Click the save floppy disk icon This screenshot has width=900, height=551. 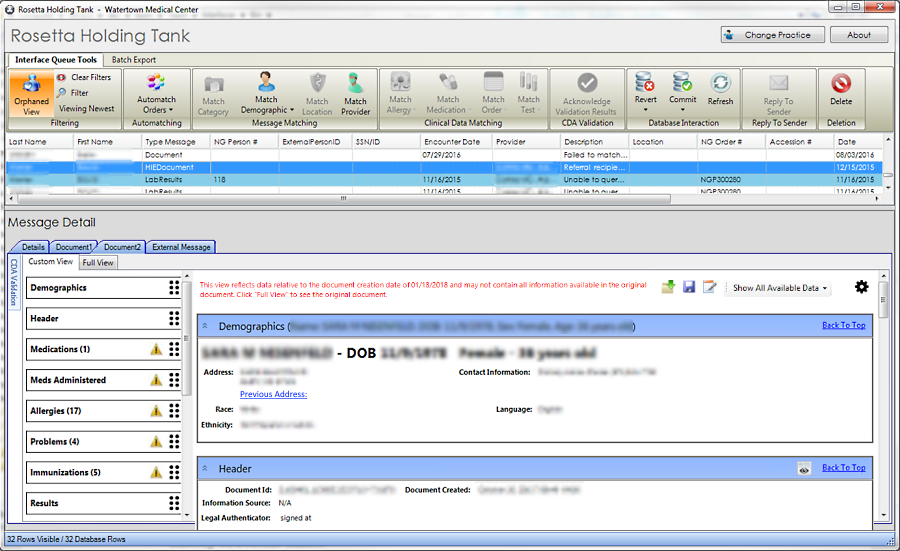(689, 287)
